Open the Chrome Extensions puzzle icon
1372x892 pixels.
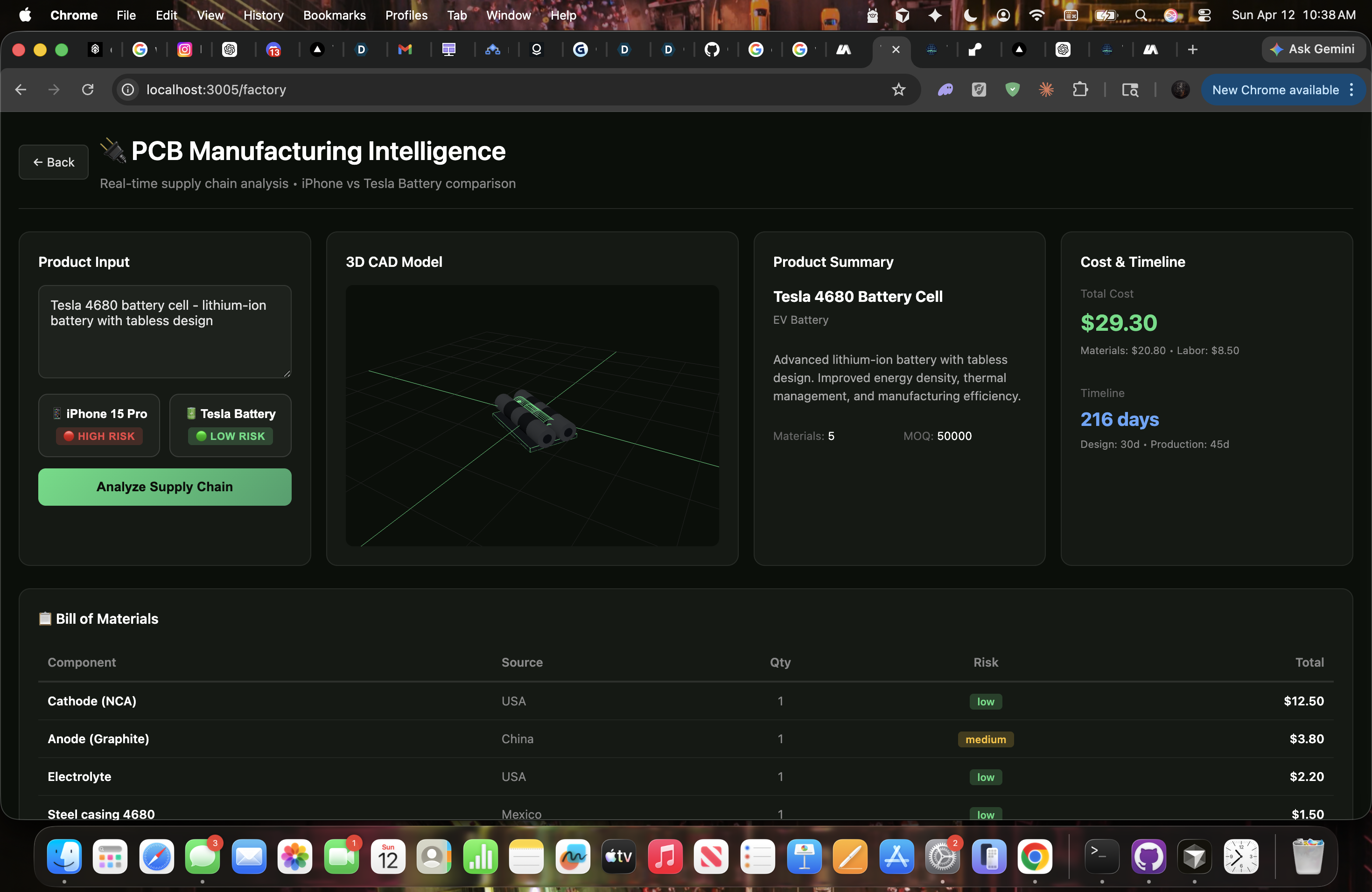(1080, 89)
